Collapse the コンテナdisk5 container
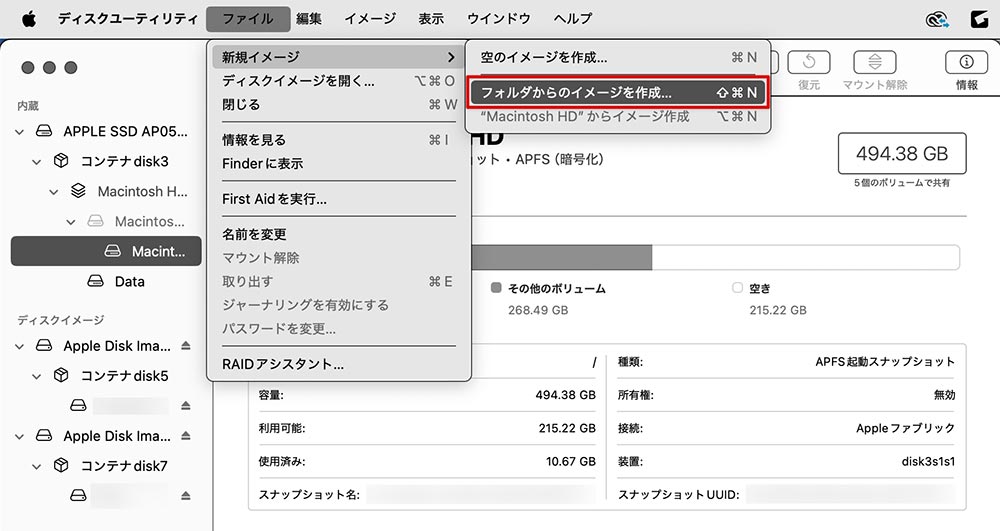The width and height of the screenshot is (1000, 531). (x=38, y=377)
